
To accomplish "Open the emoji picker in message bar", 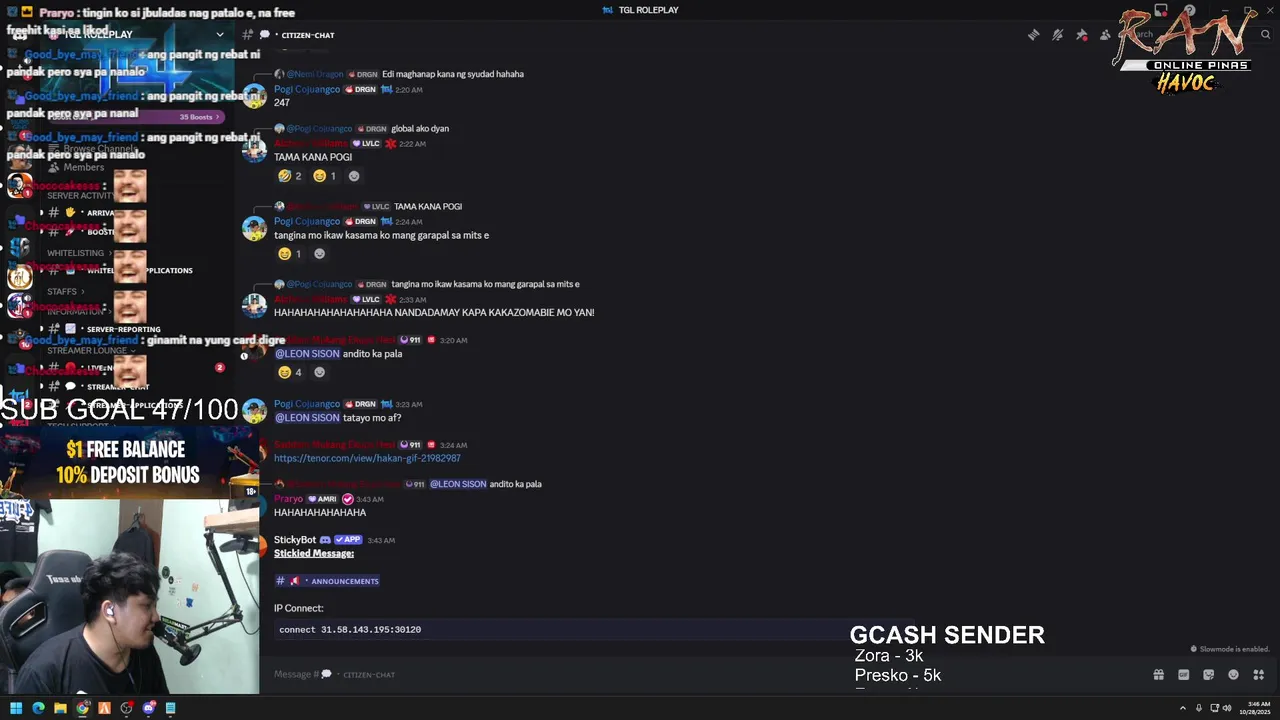I will point(1233,675).
